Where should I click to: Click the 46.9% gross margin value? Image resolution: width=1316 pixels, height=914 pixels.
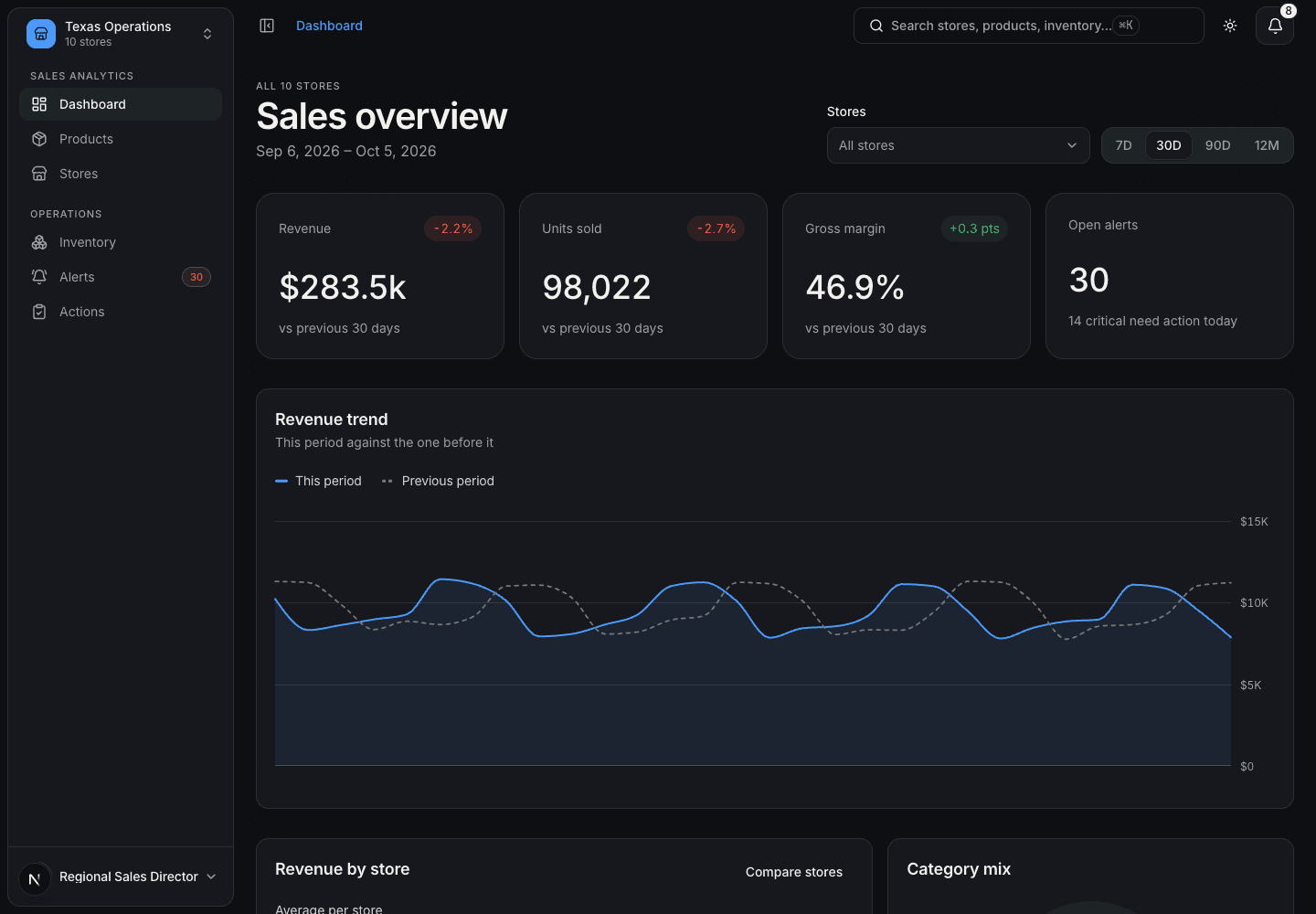point(854,287)
